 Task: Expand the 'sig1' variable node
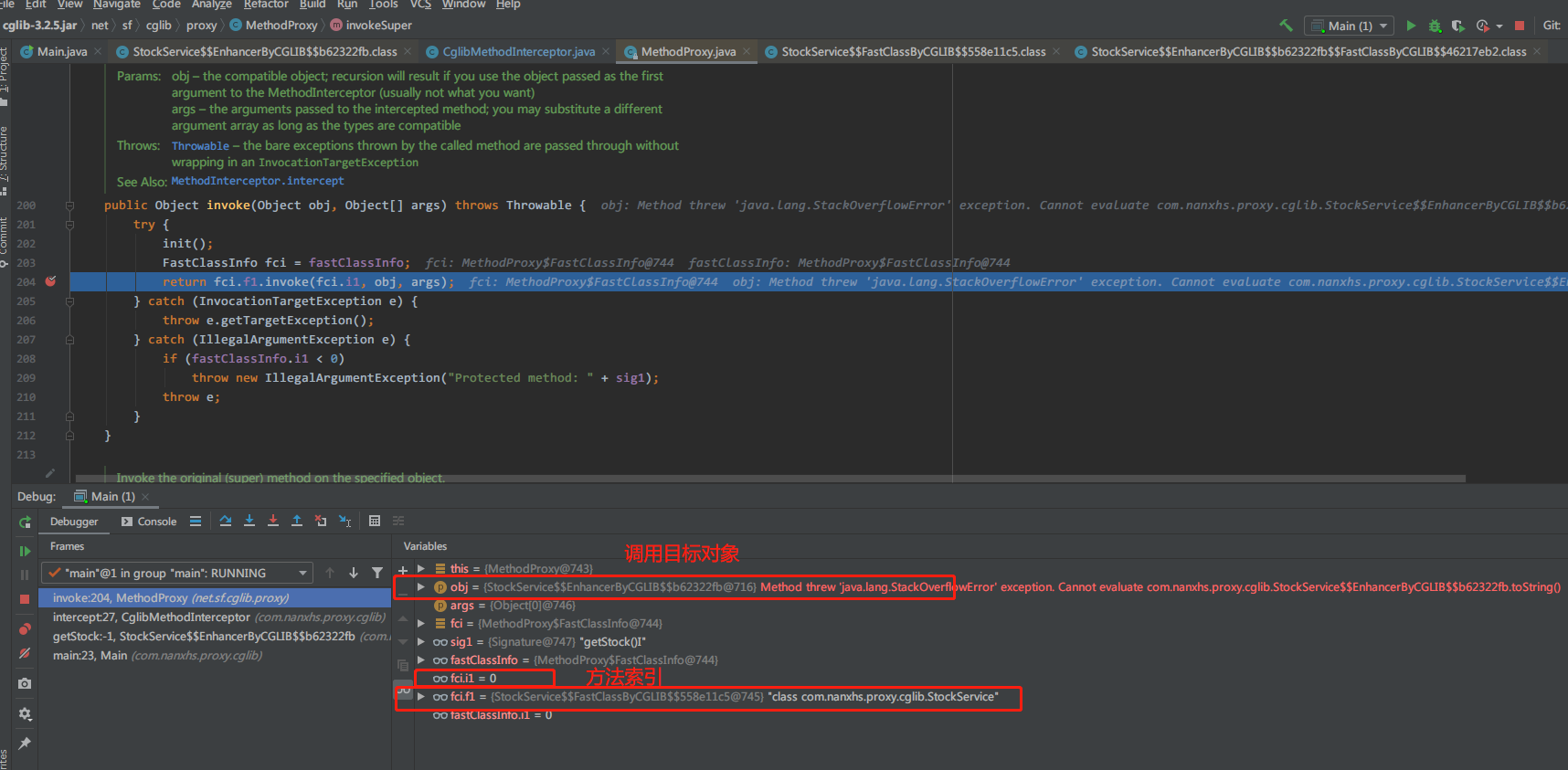[421, 641]
